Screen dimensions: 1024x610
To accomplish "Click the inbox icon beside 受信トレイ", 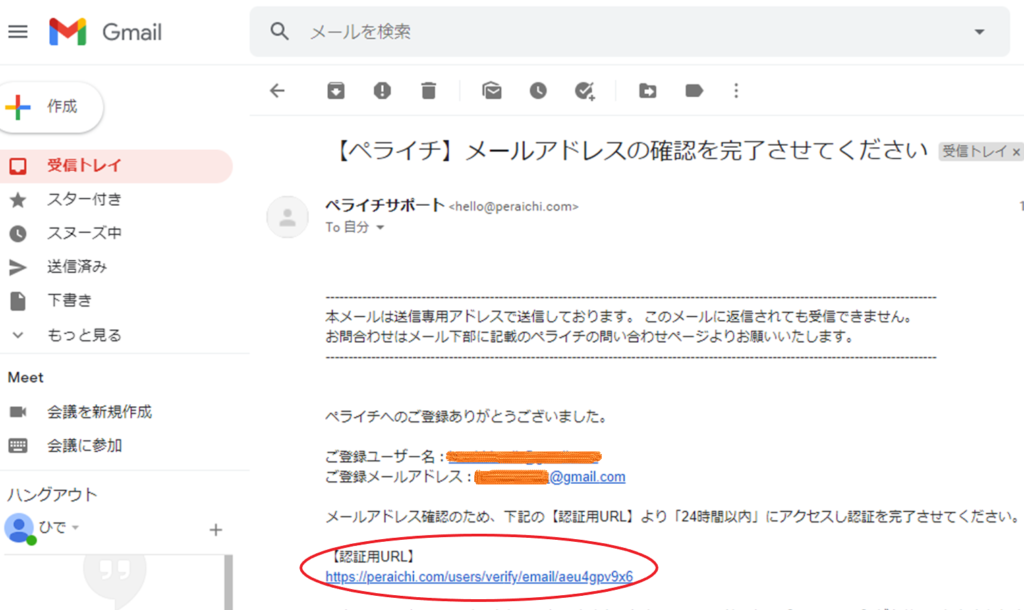I will click(18, 166).
